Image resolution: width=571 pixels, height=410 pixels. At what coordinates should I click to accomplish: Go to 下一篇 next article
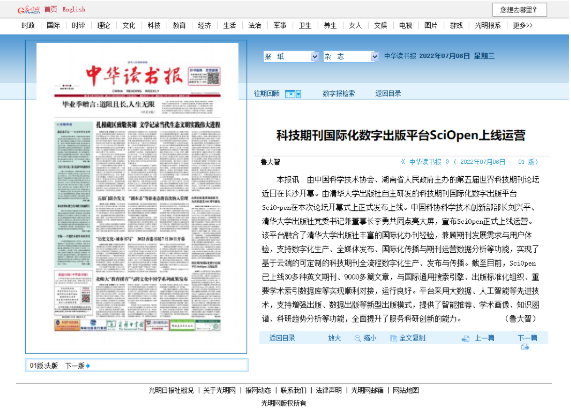pos(527,338)
